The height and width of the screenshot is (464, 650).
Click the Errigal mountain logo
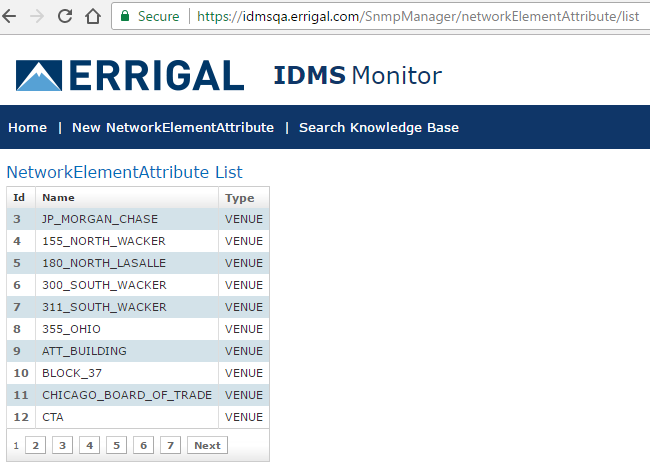tap(37, 76)
